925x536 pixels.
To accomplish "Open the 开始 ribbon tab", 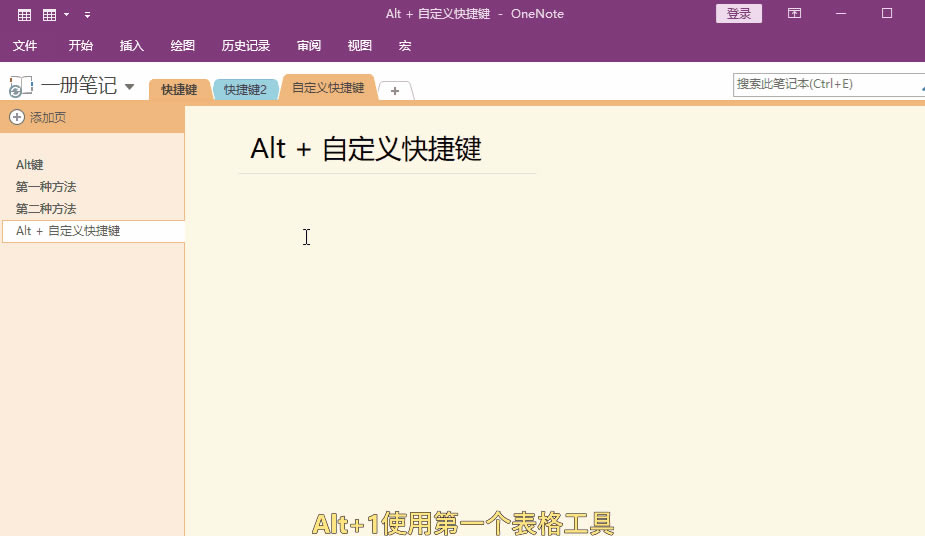I will 81,46.
